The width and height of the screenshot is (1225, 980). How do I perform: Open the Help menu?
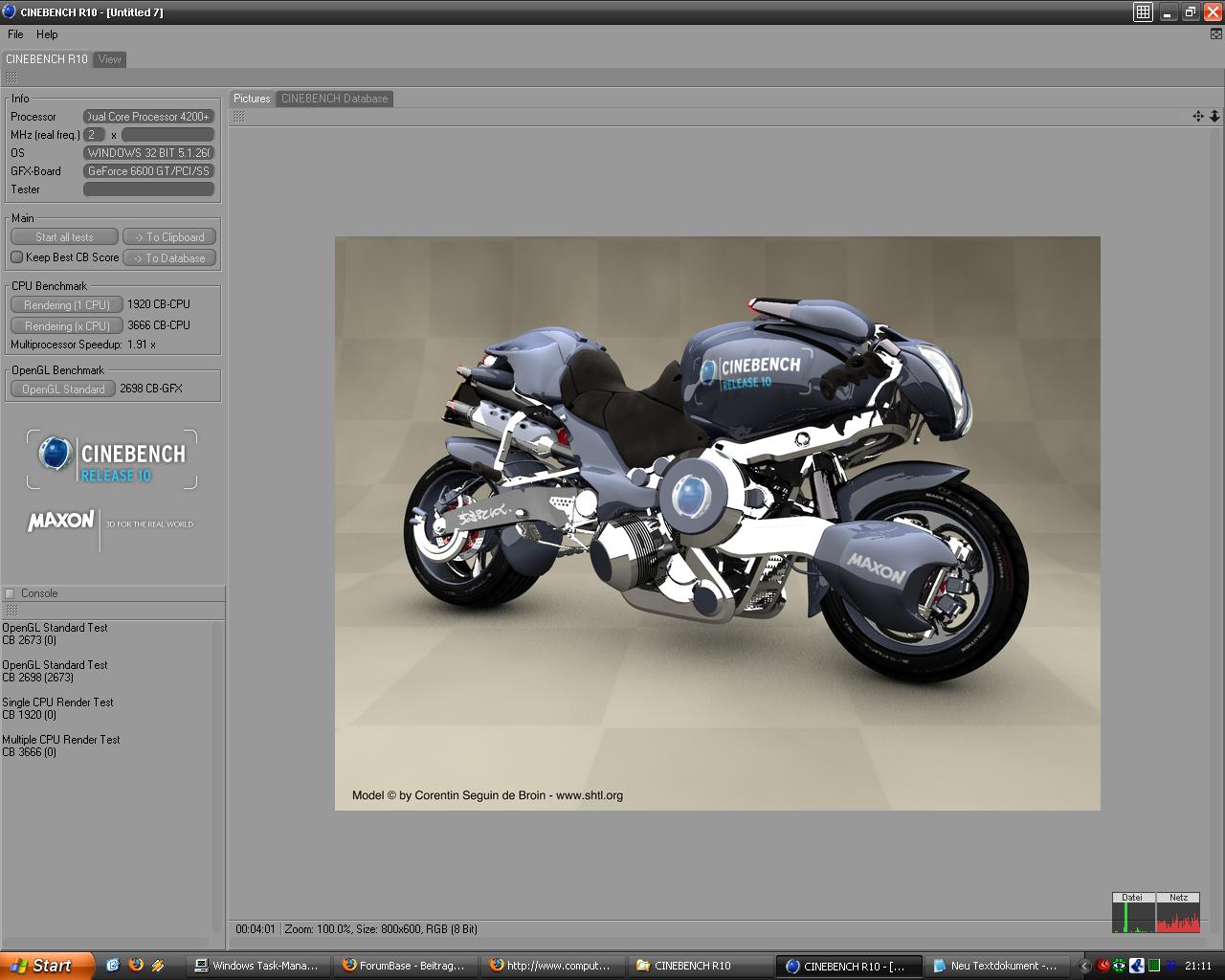(47, 33)
